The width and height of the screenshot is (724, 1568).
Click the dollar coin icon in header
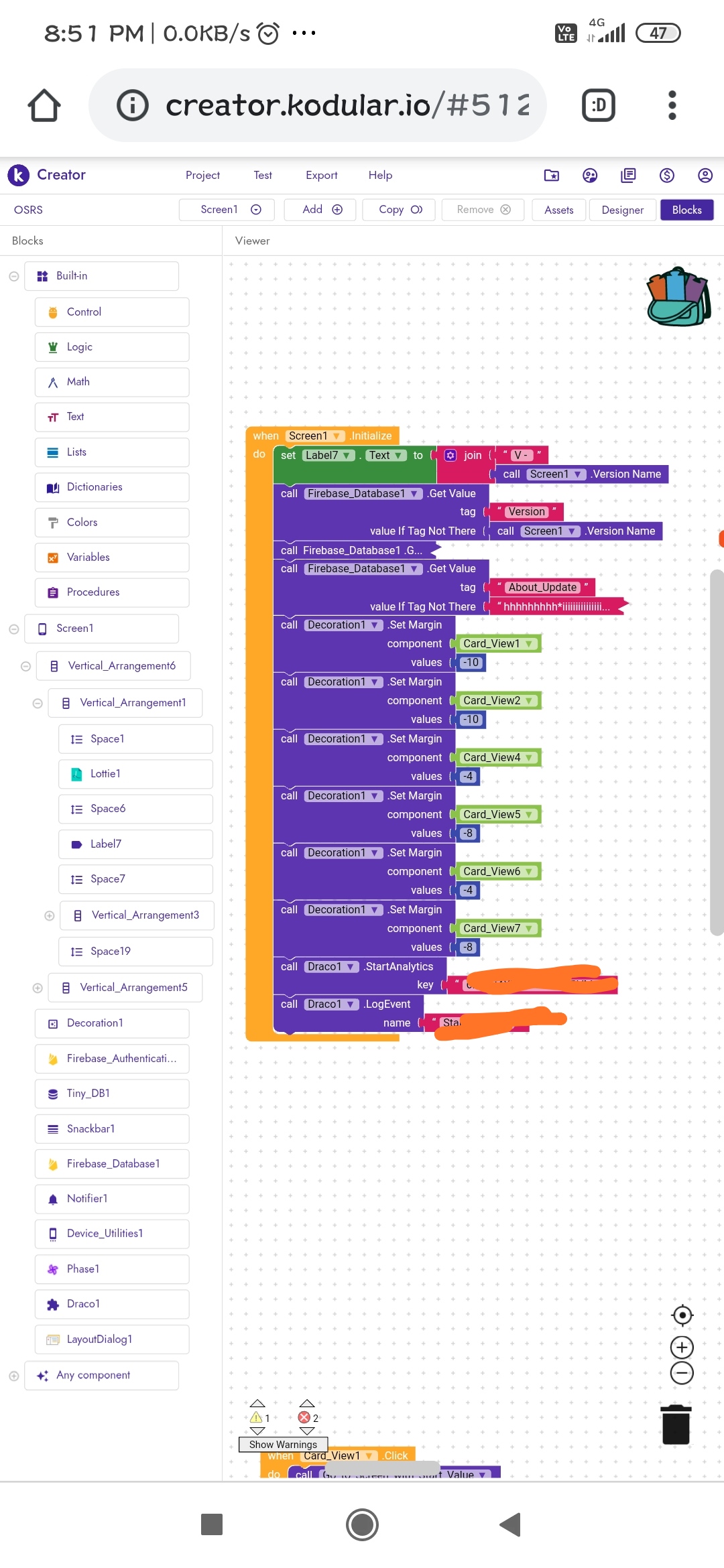coord(667,176)
